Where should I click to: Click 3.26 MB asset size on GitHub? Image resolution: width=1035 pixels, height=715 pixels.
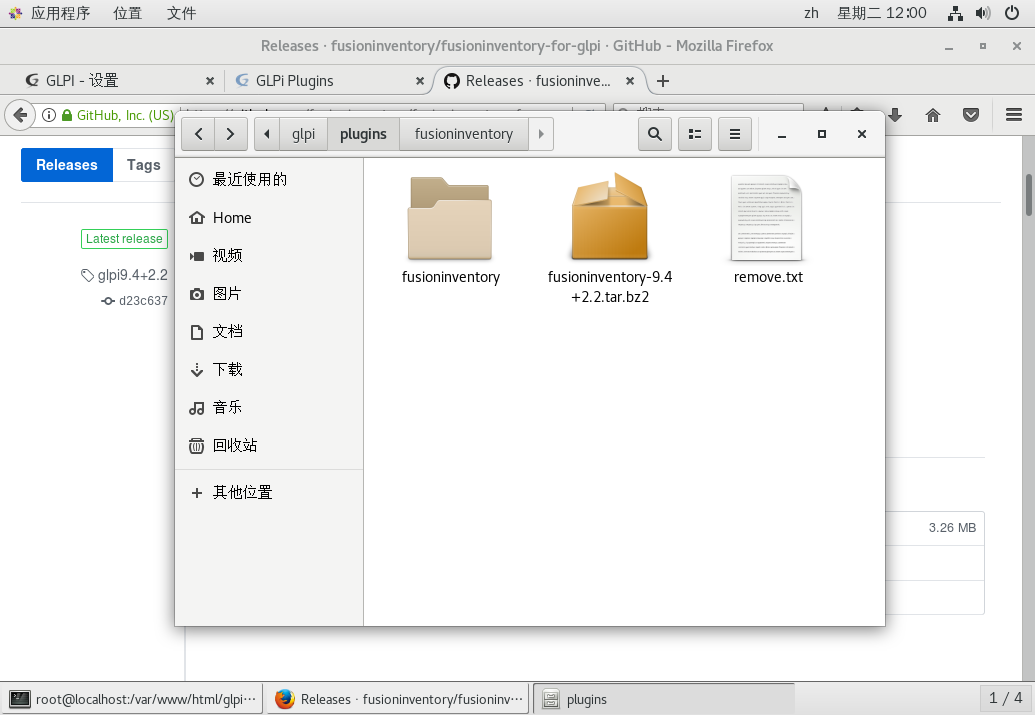[952, 528]
